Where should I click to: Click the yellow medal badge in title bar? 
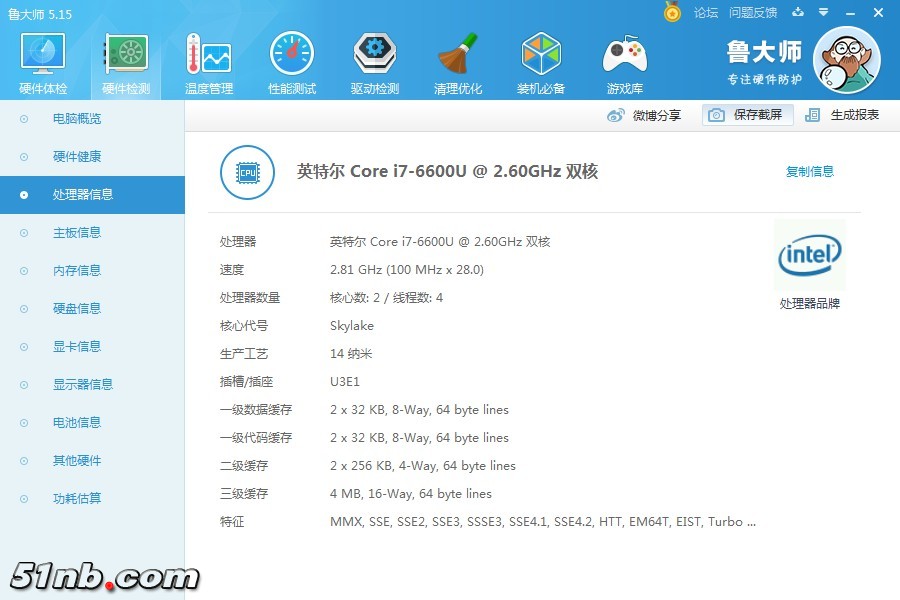[x=673, y=12]
